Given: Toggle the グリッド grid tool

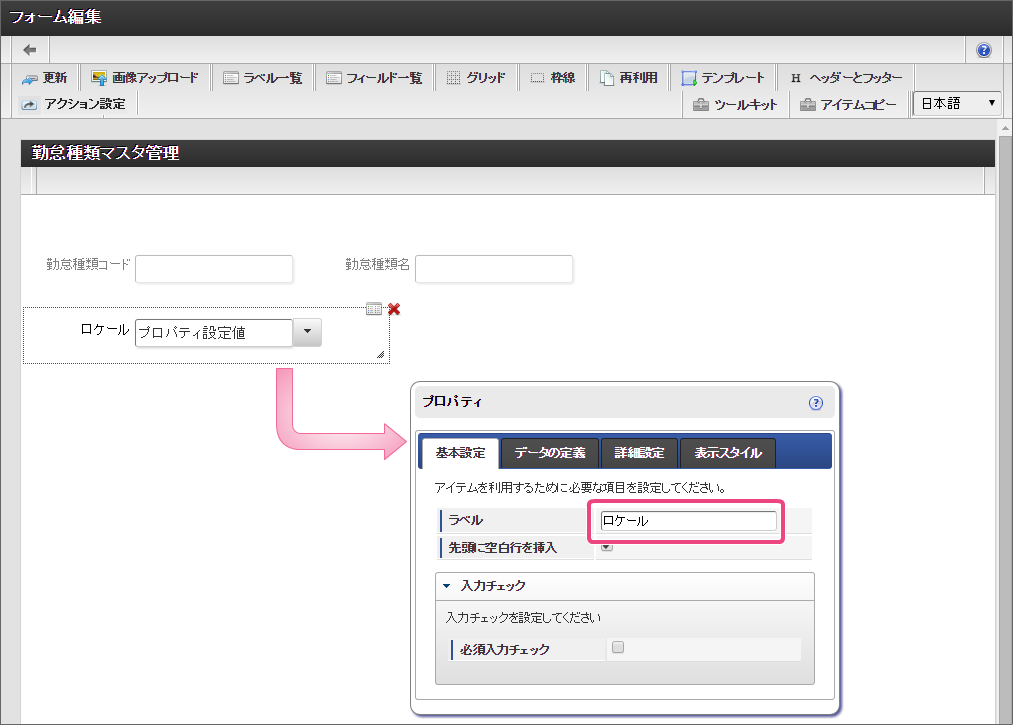Looking at the screenshot, I should tap(475, 78).
